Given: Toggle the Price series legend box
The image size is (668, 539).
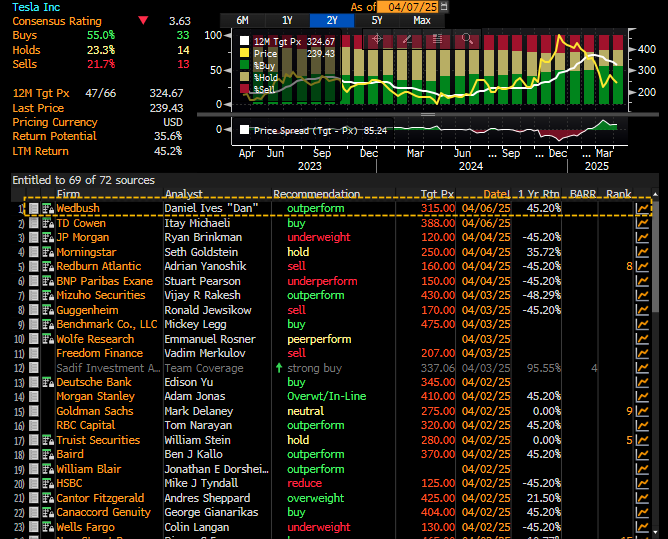Looking at the screenshot, I should 245,53.
